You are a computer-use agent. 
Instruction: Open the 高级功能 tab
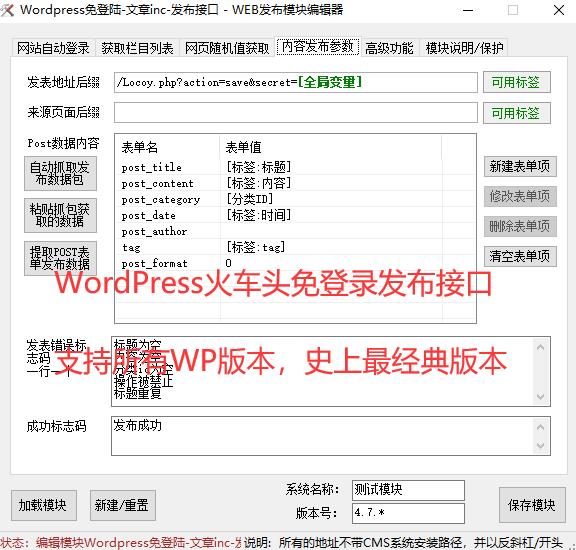click(x=389, y=48)
